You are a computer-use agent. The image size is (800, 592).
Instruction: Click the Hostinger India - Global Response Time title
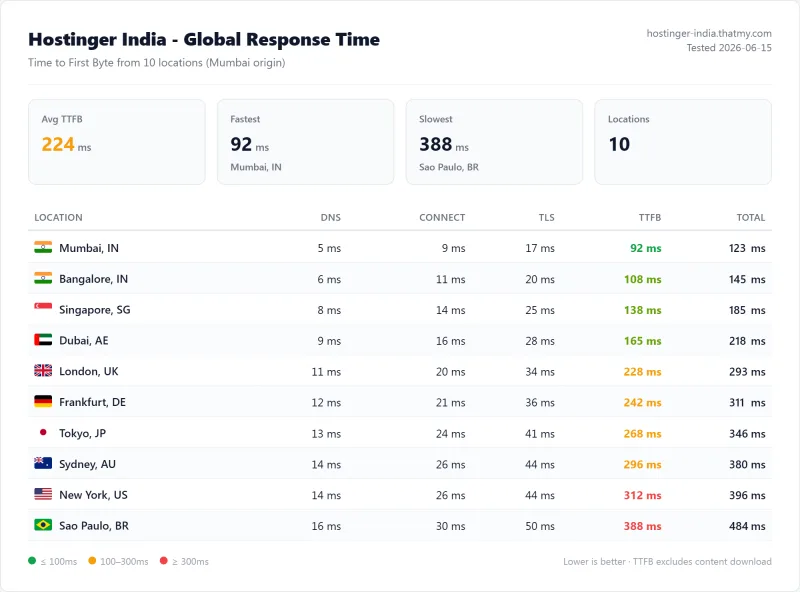(204, 39)
